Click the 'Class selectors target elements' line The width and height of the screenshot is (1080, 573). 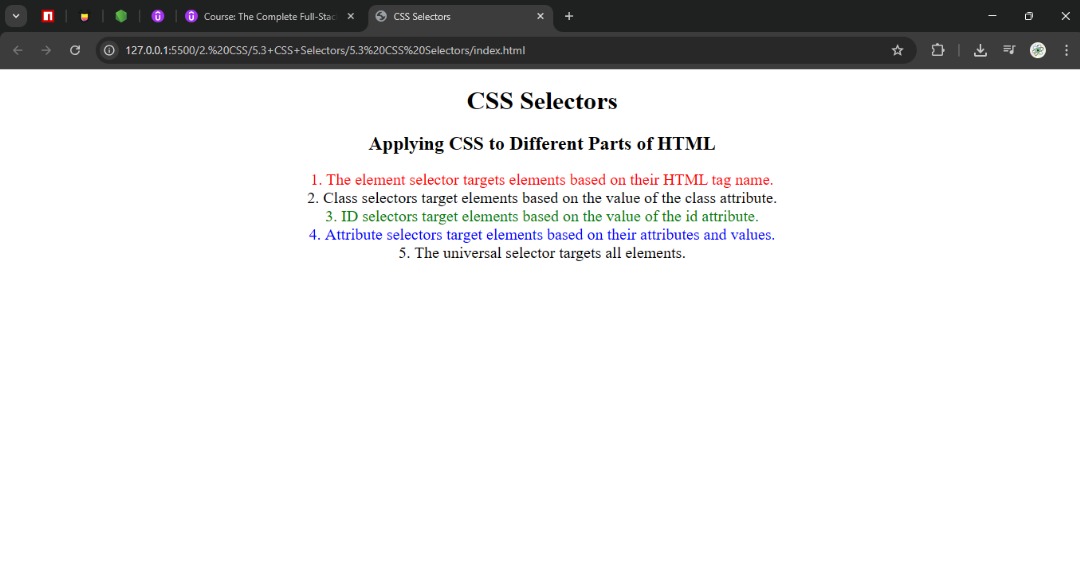[542, 198]
